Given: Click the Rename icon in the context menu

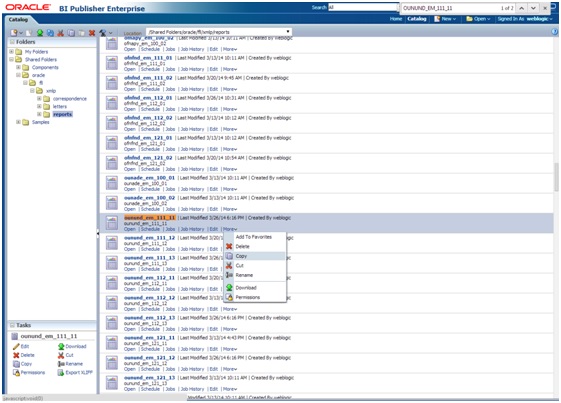Looking at the screenshot, I should click(x=229, y=275).
